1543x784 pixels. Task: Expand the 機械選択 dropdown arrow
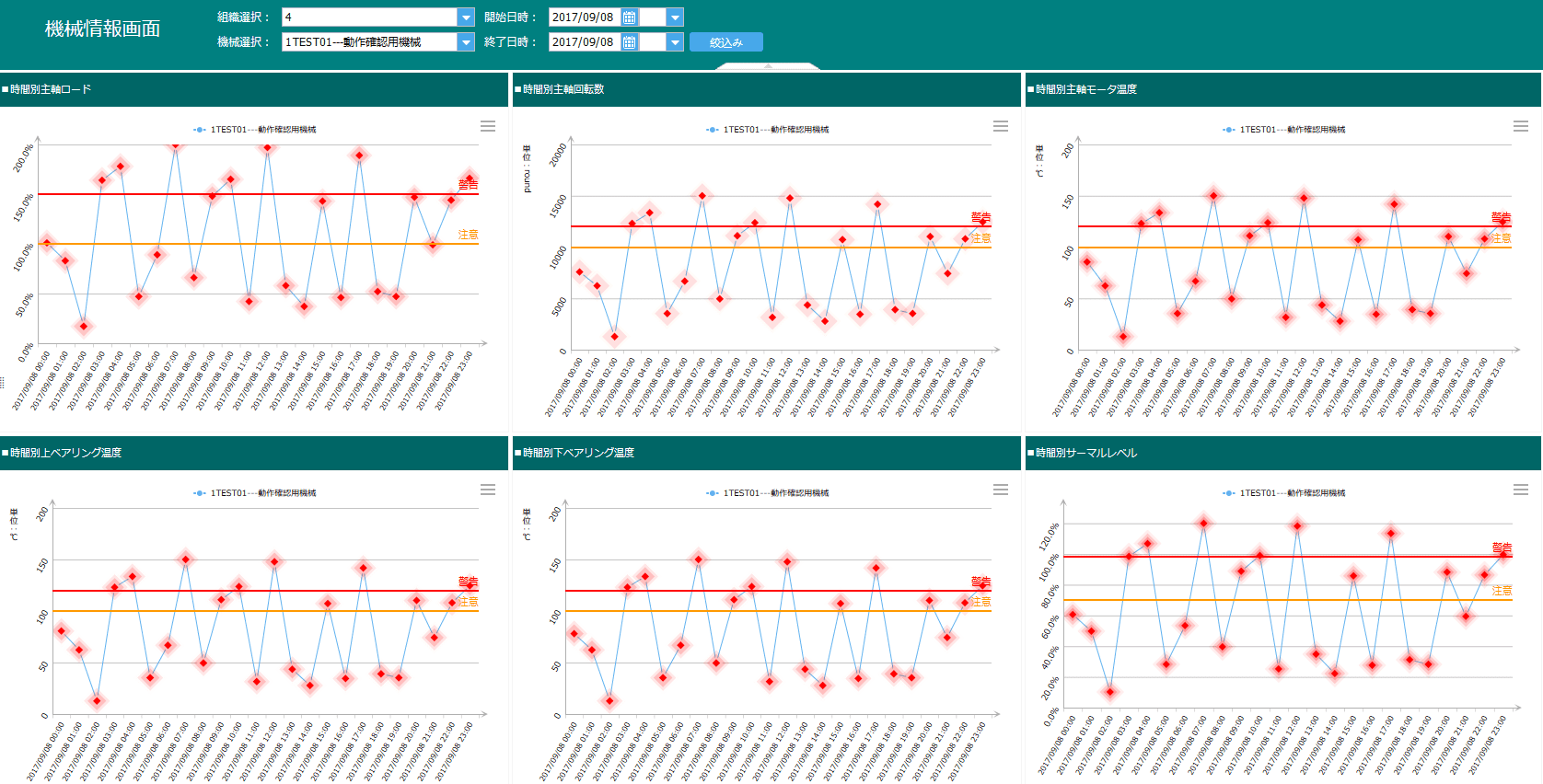click(466, 42)
